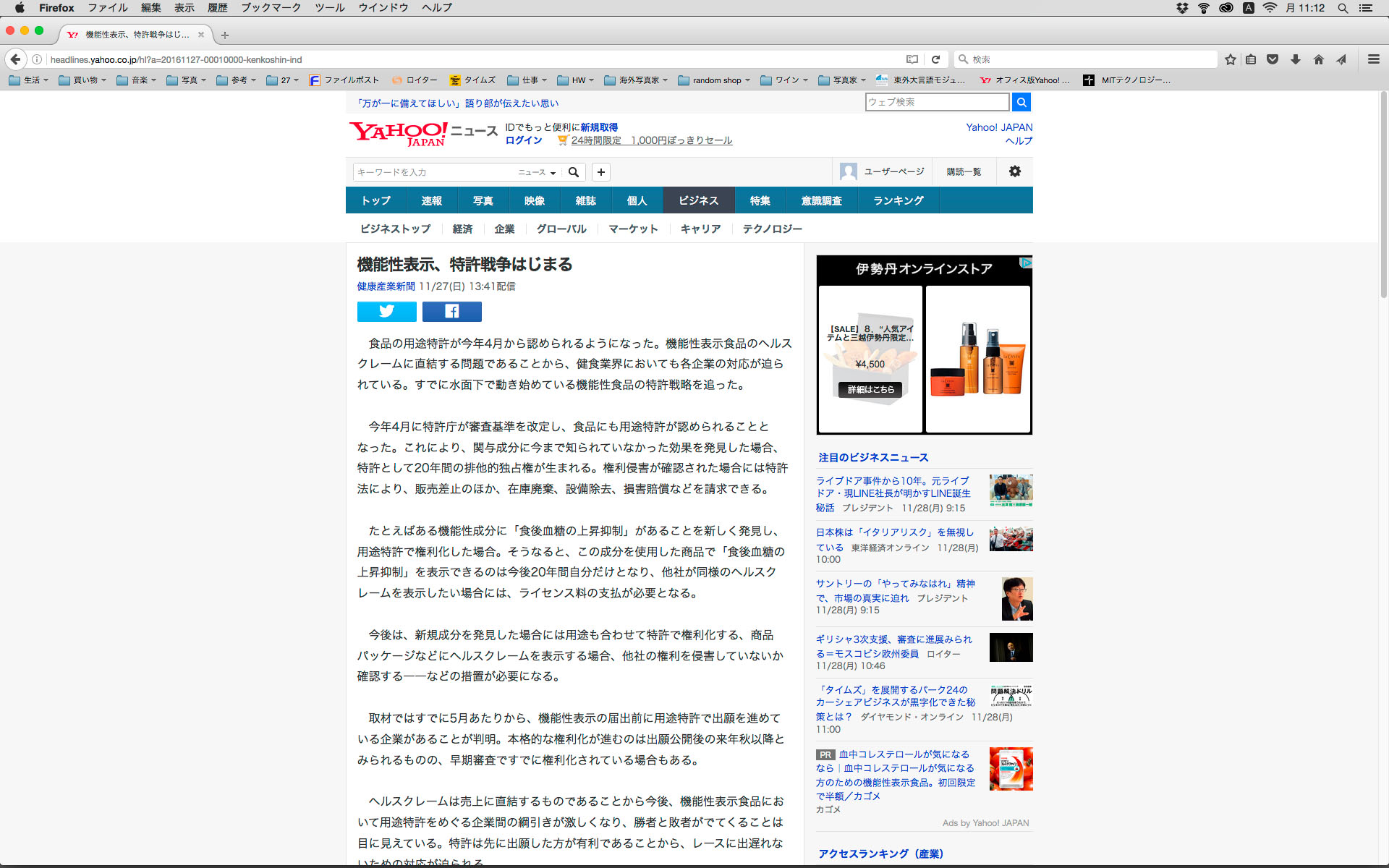The image size is (1389, 868).
Task: Open the settings gear on Yahoo News
Action: 1014,171
